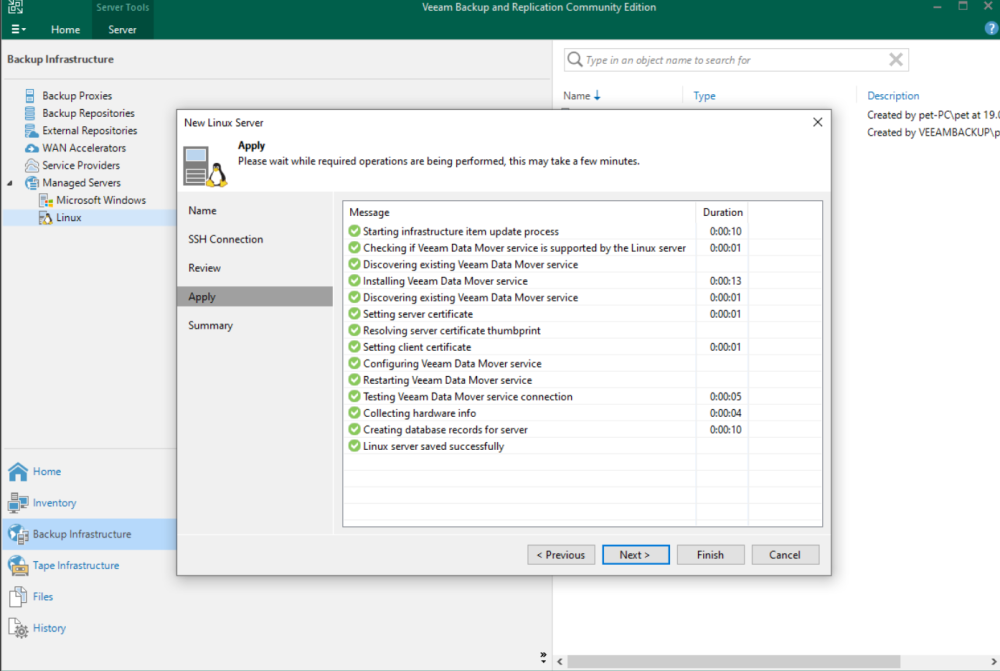Click the Linux penguin icon in tree
Screen dimensions: 1000x671
coord(46,218)
